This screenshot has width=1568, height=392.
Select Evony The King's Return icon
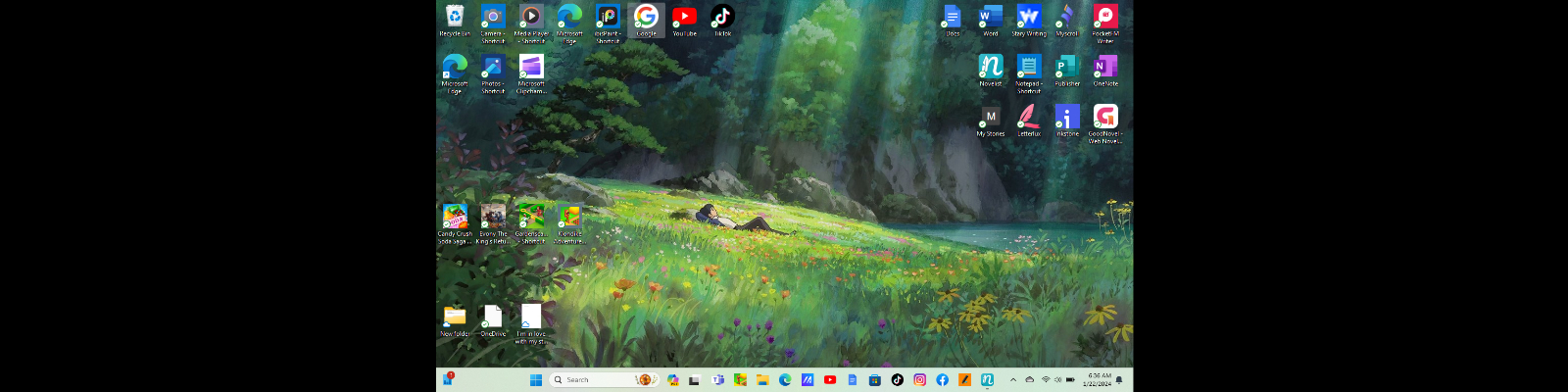point(493,223)
